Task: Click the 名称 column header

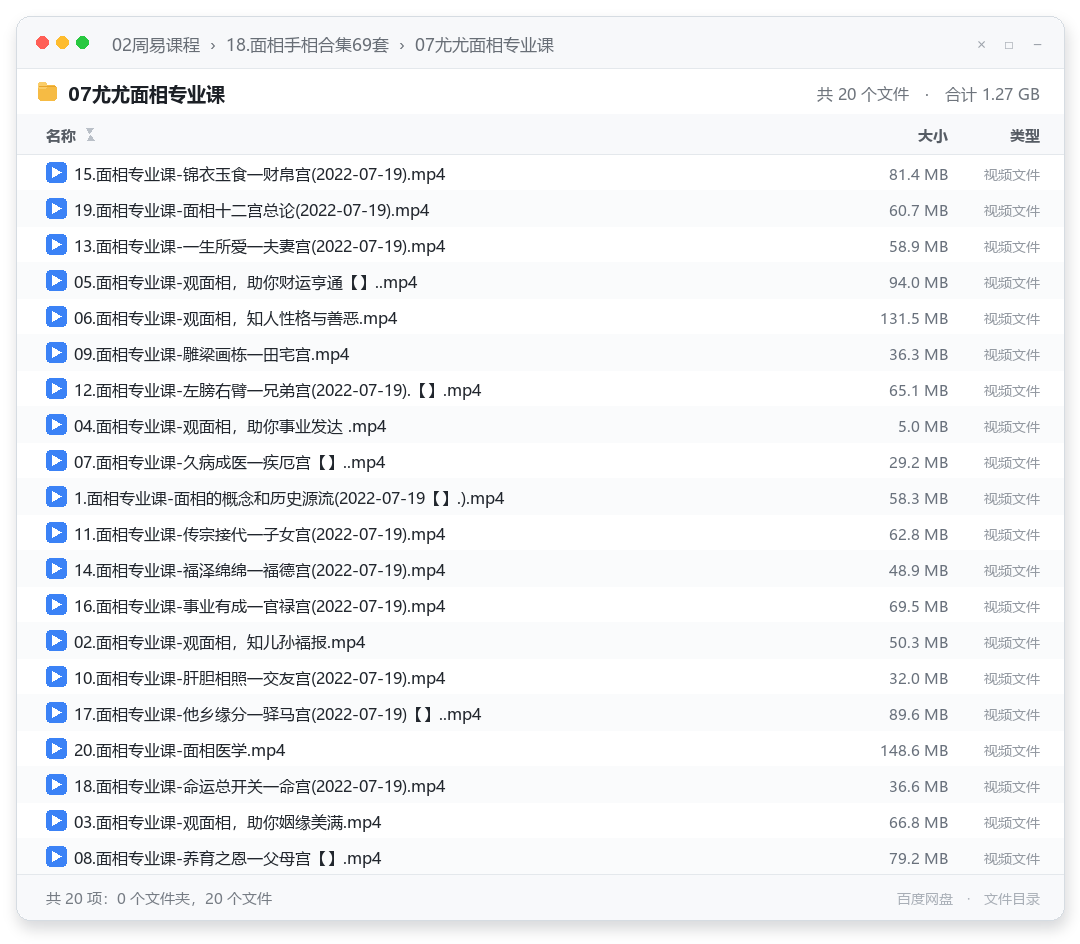Action: coord(61,136)
